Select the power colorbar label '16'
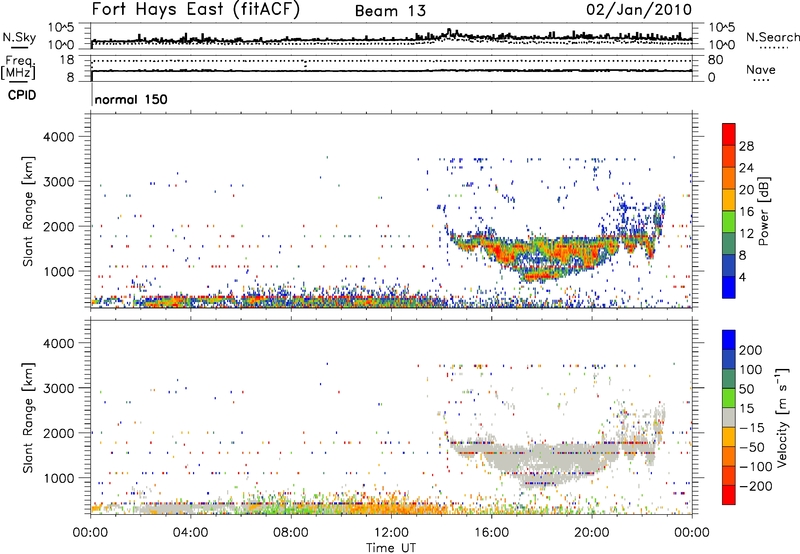 746,212
